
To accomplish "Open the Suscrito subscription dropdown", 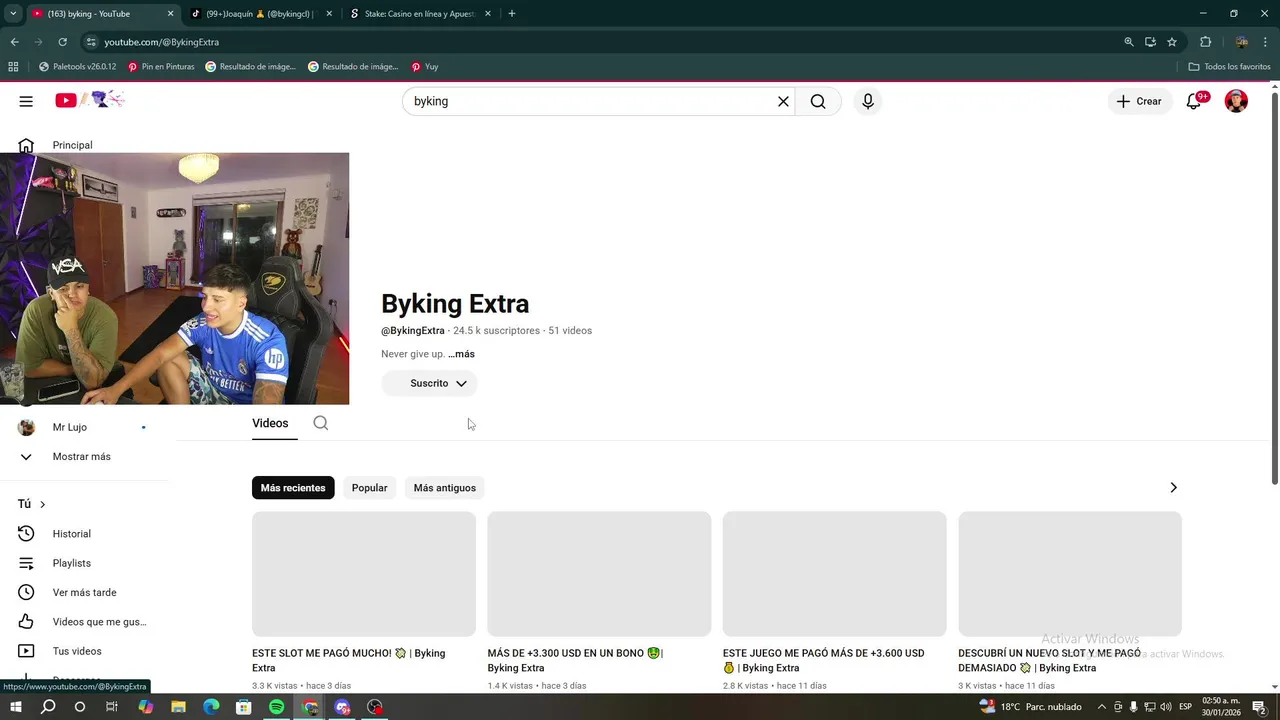I will click(429, 383).
